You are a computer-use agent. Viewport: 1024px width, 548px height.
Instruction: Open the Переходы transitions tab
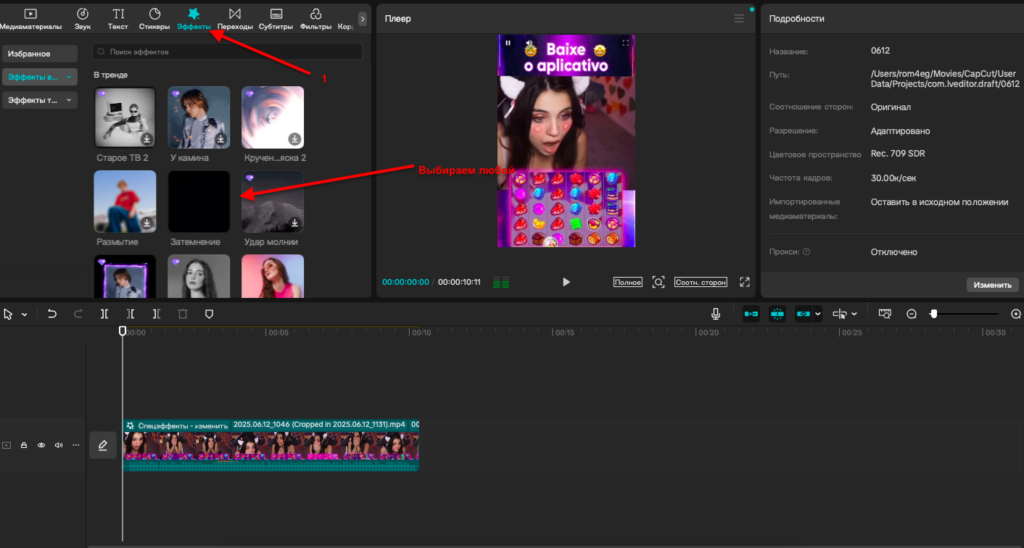pos(235,19)
